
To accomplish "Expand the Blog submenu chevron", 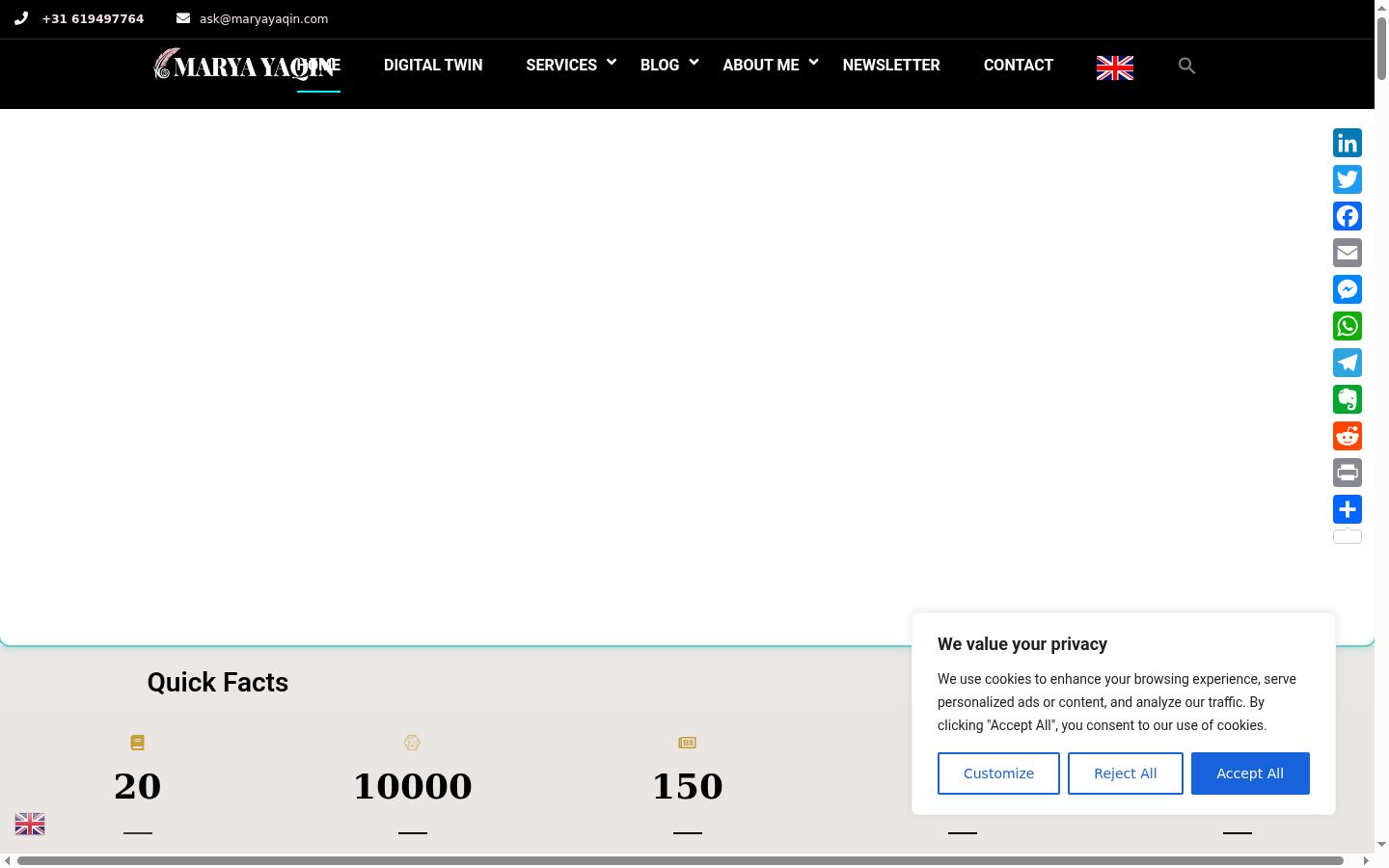I will click(x=694, y=62).
